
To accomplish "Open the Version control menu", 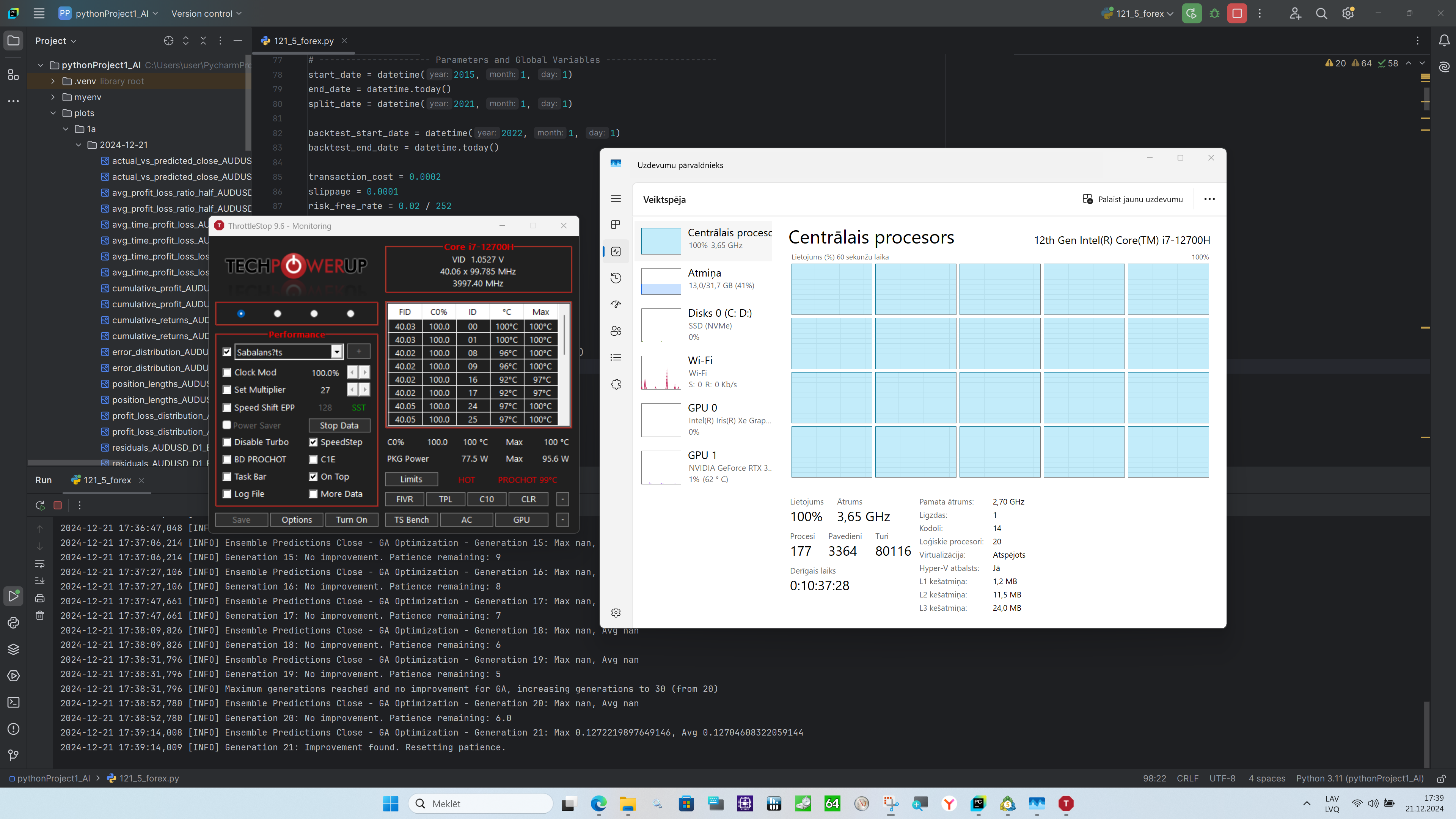I will 206,14.
